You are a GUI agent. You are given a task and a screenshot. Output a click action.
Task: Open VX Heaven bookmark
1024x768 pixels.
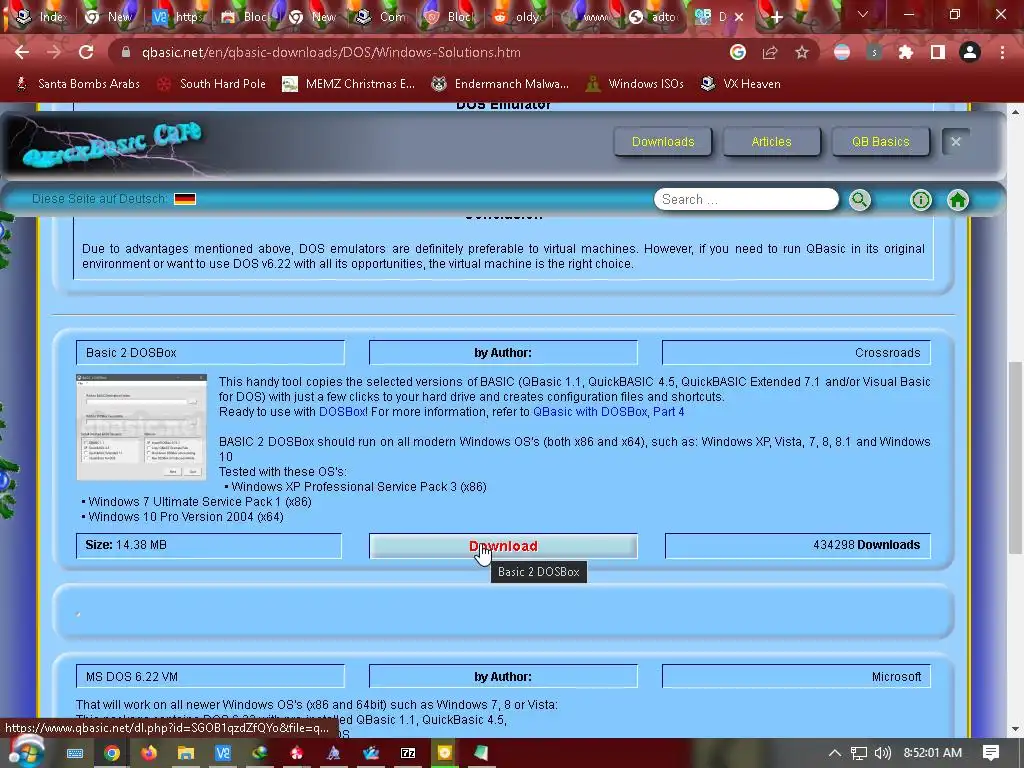coord(741,84)
